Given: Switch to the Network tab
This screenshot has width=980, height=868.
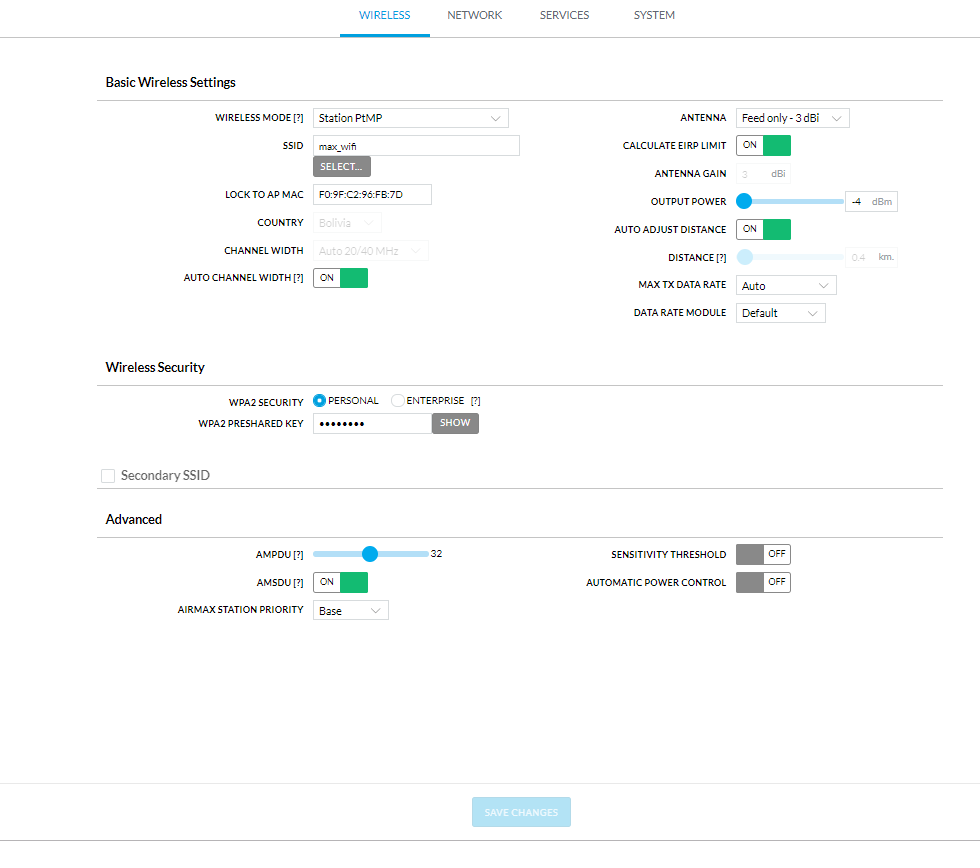Looking at the screenshot, I should coord(474,16).
